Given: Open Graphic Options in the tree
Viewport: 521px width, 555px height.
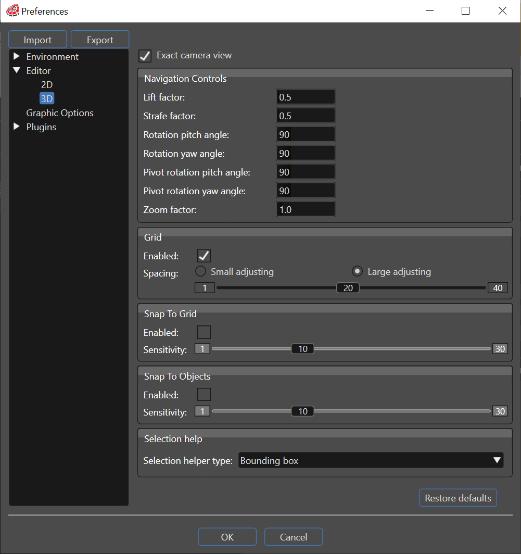Looking at the screenshot, I should tap(60, 113).
